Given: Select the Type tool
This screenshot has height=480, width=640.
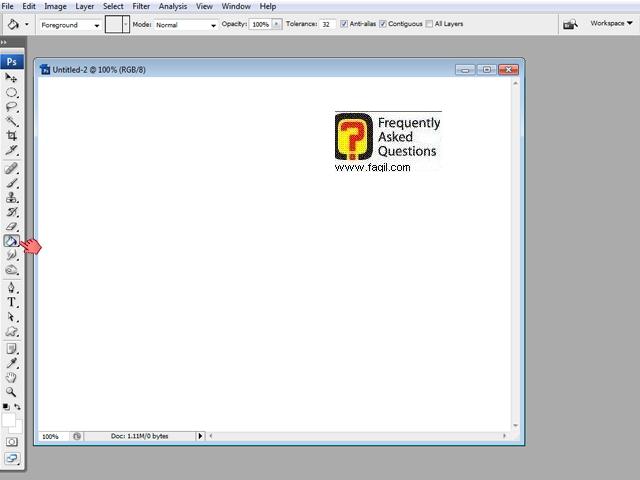Looking at the screenshot, I should coord(12,302).
